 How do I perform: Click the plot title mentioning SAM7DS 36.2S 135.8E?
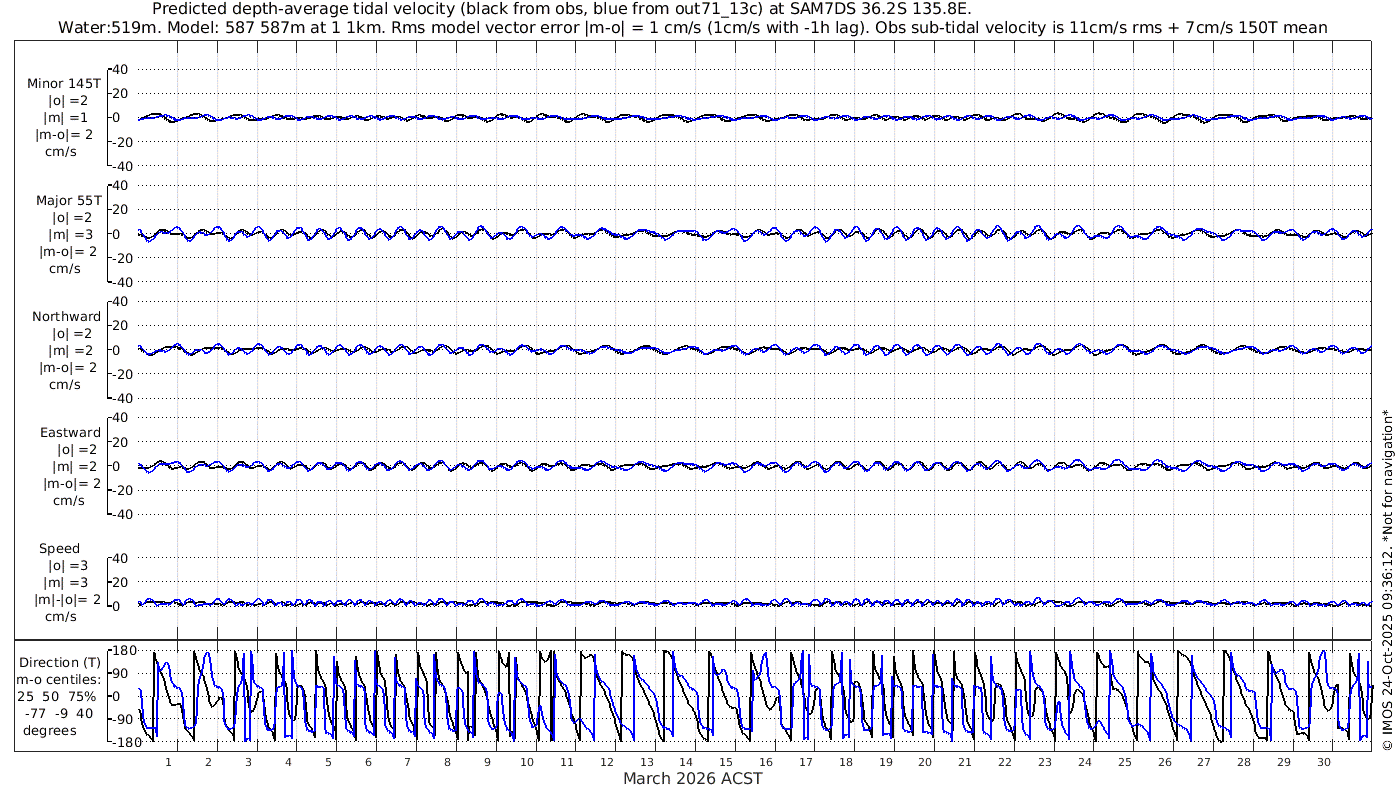point(561,9)
